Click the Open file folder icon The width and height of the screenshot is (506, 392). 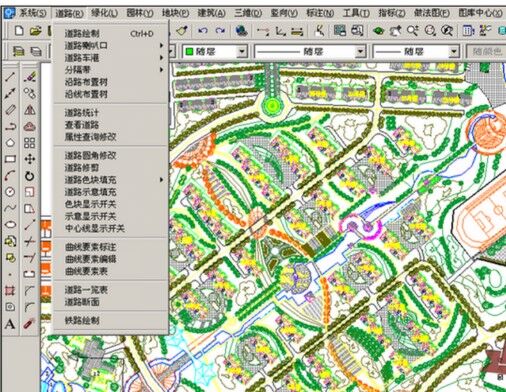coord(35,31)
